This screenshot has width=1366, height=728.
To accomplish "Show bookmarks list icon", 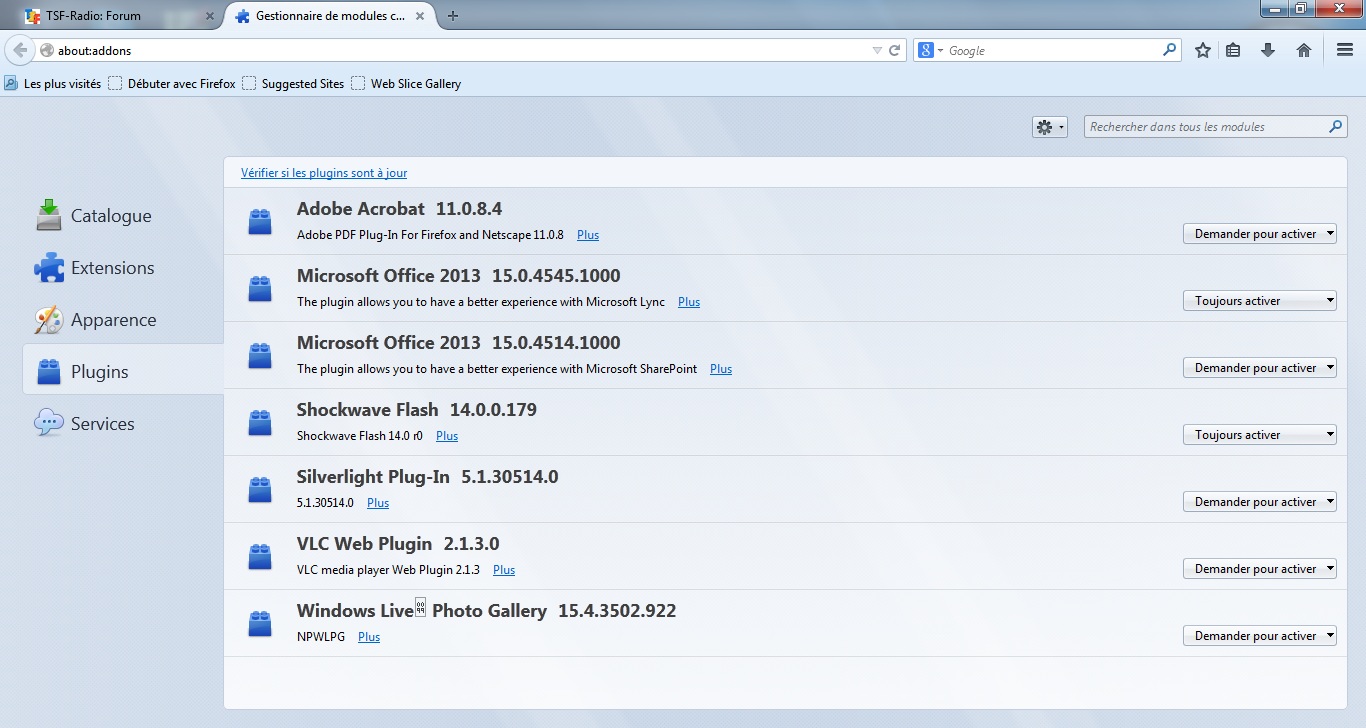I will coord(1233,50).
